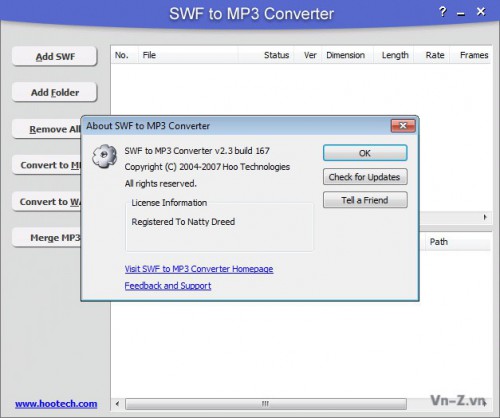Viewport: 500px width, 418px height.
Task: Click the Rate column header
Action: point(432,55)
